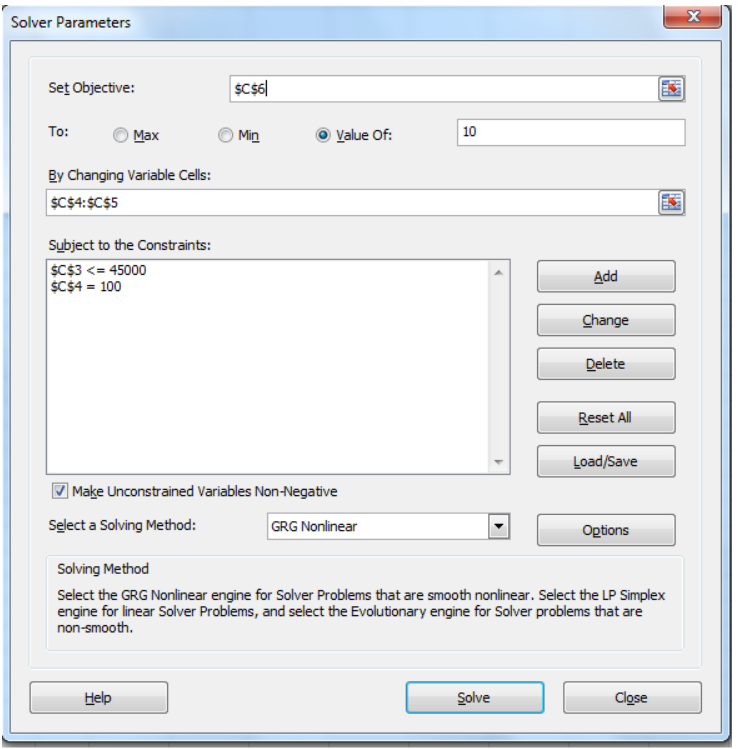Click the Solve button
The width and height of the screenshot is (740, 749).
click(x=474, y=697)
